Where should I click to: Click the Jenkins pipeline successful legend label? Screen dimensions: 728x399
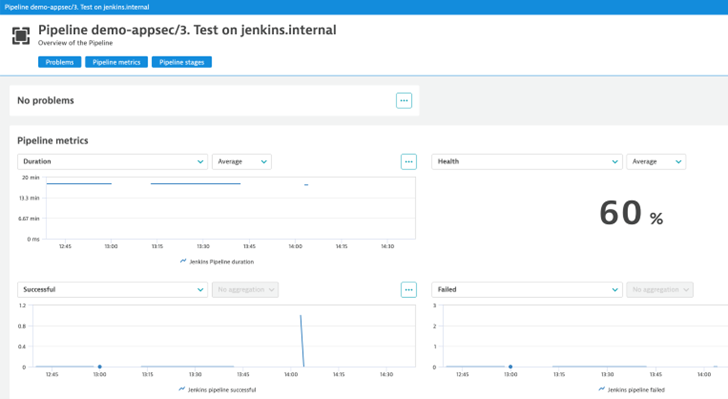click(x=222, y=390)
